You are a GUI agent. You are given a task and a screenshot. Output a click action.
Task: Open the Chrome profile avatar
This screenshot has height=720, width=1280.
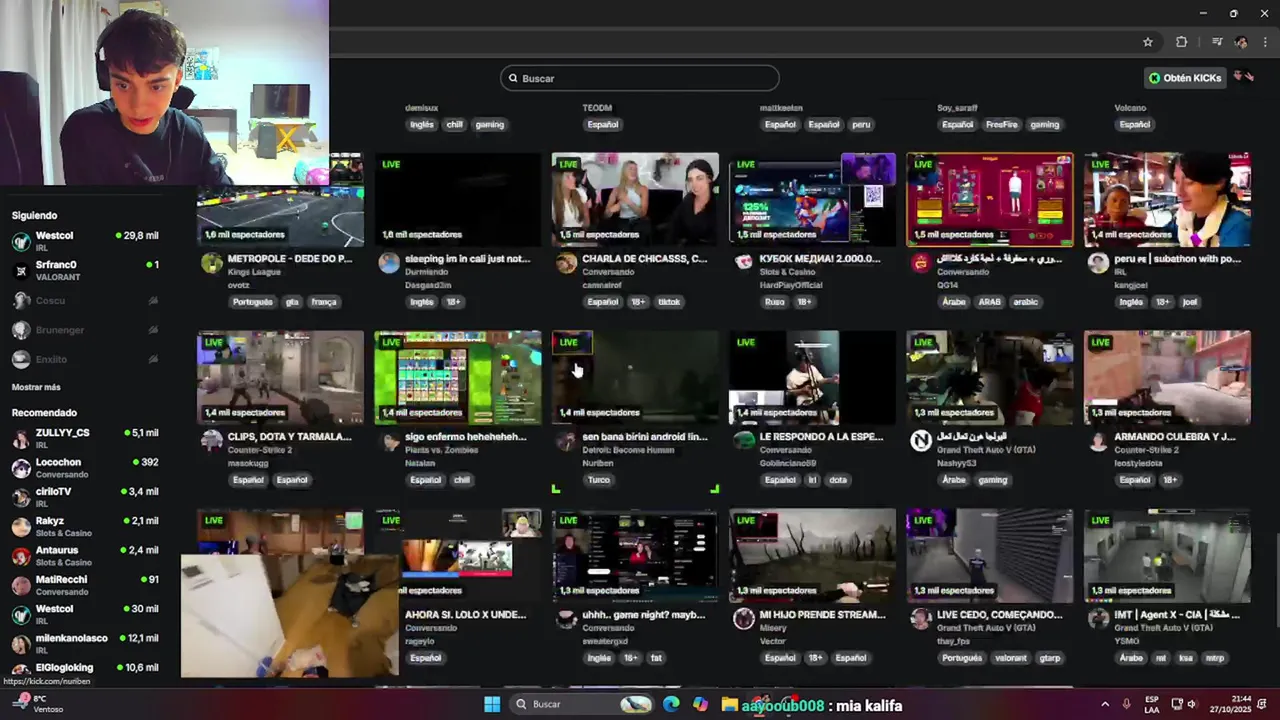click(x=1241, y=42)
